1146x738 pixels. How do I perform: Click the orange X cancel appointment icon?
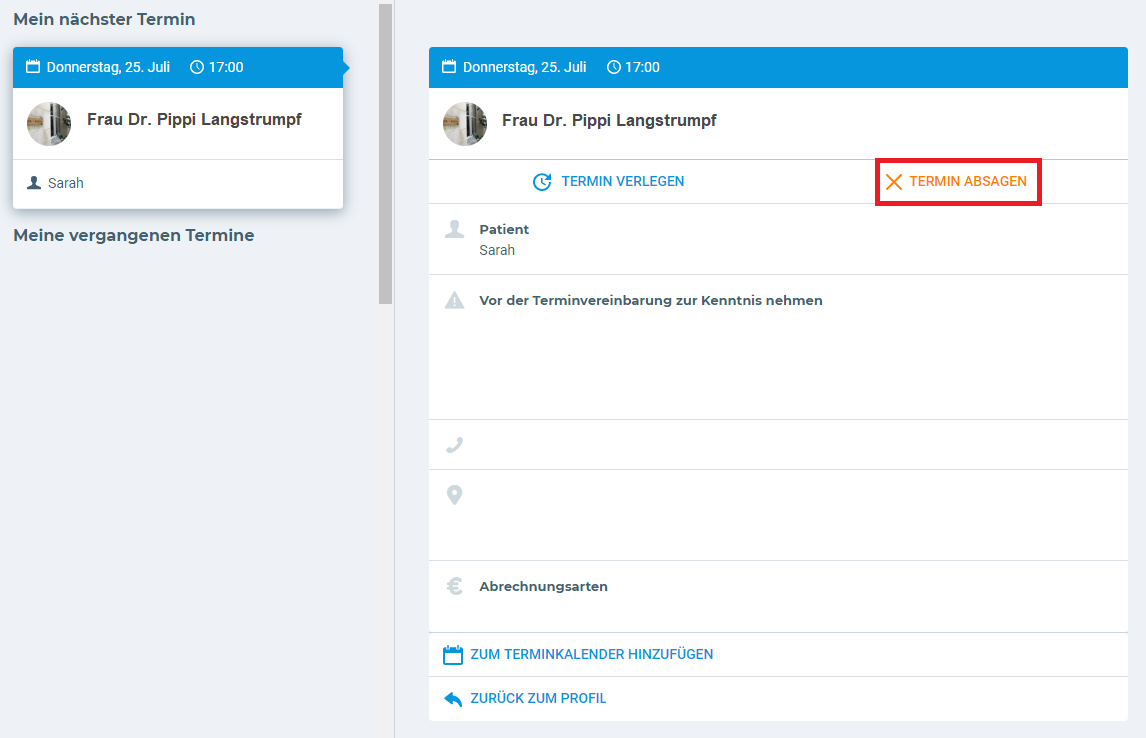(x=894, y=182)
